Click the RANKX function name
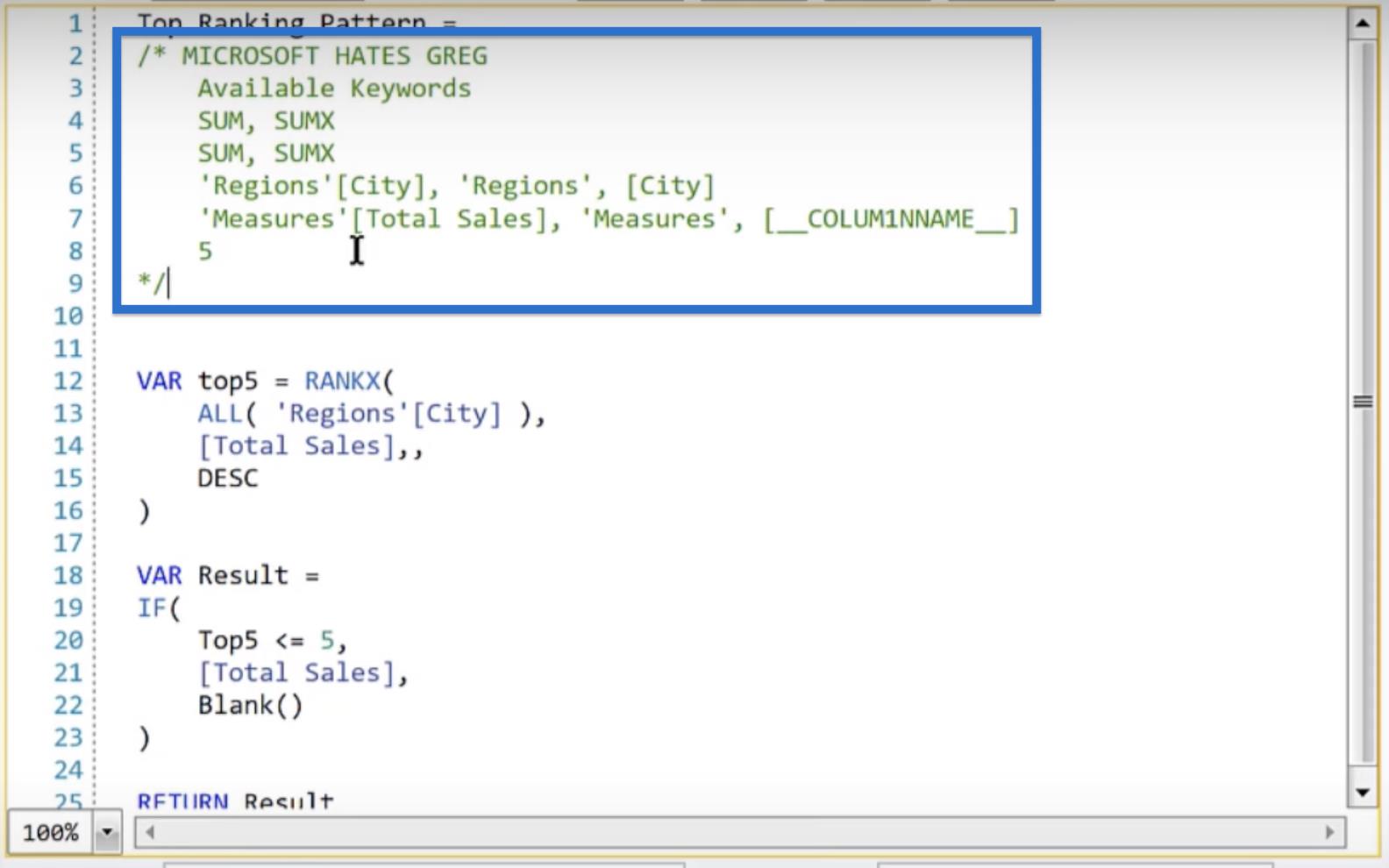Viewport: 1389px width, 868px height. point(343,381)
